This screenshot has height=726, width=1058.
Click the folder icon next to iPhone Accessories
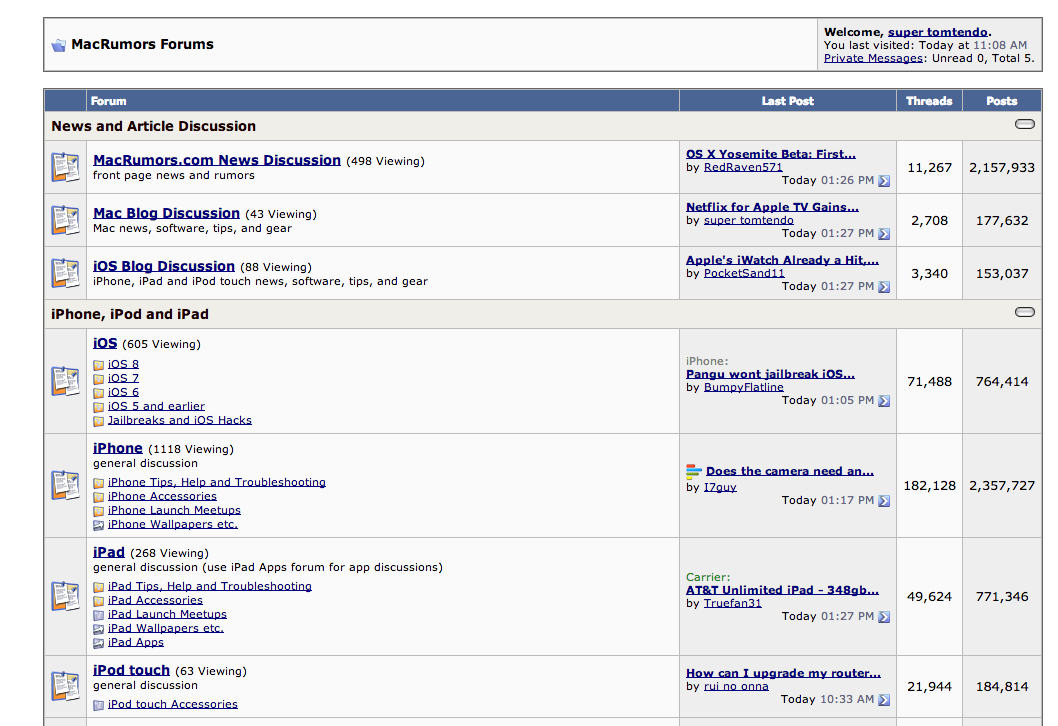(99, 497)
